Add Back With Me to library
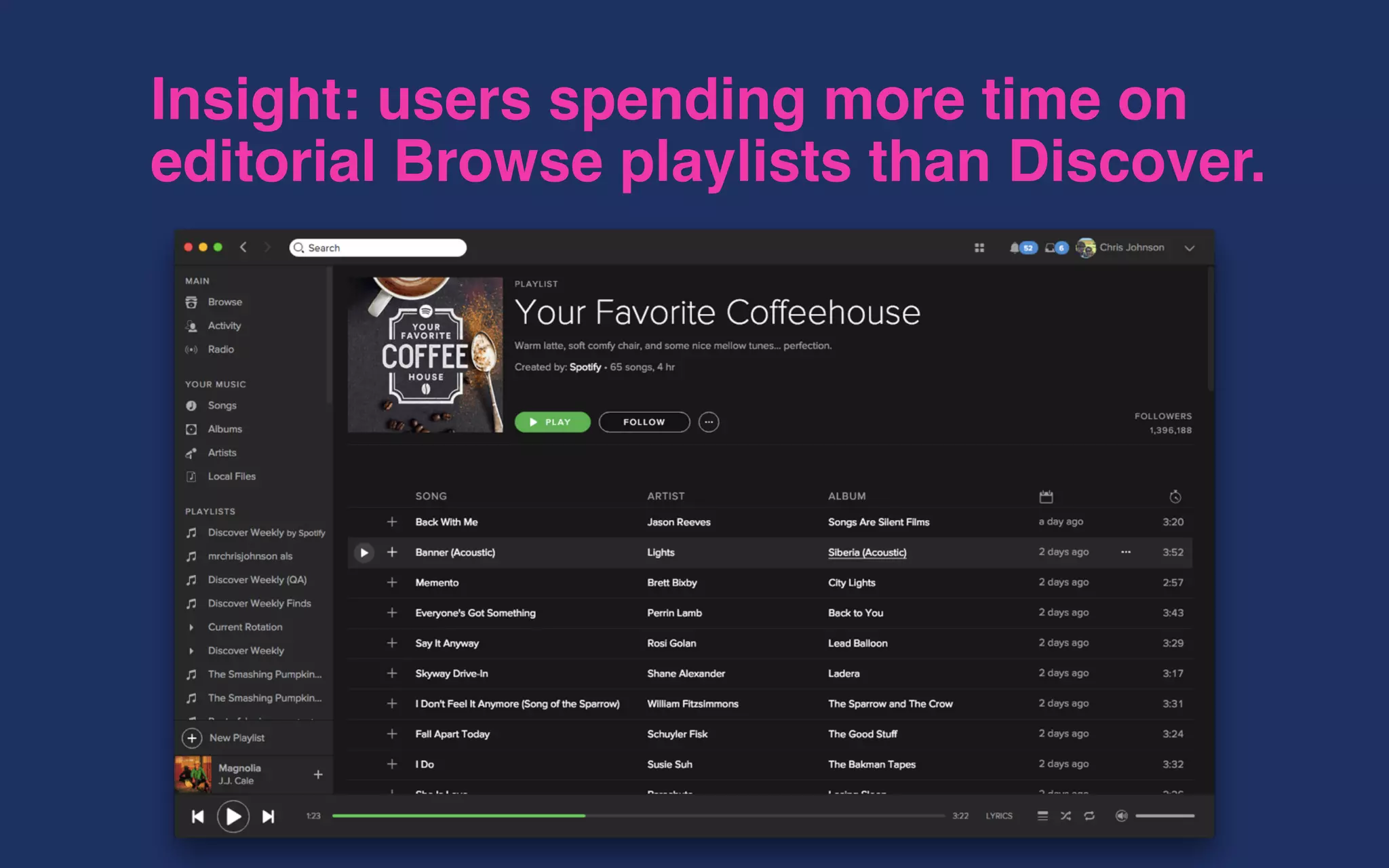Viewport: 1389px width, 868px height. pyautogui.click(x=392, y=522)
